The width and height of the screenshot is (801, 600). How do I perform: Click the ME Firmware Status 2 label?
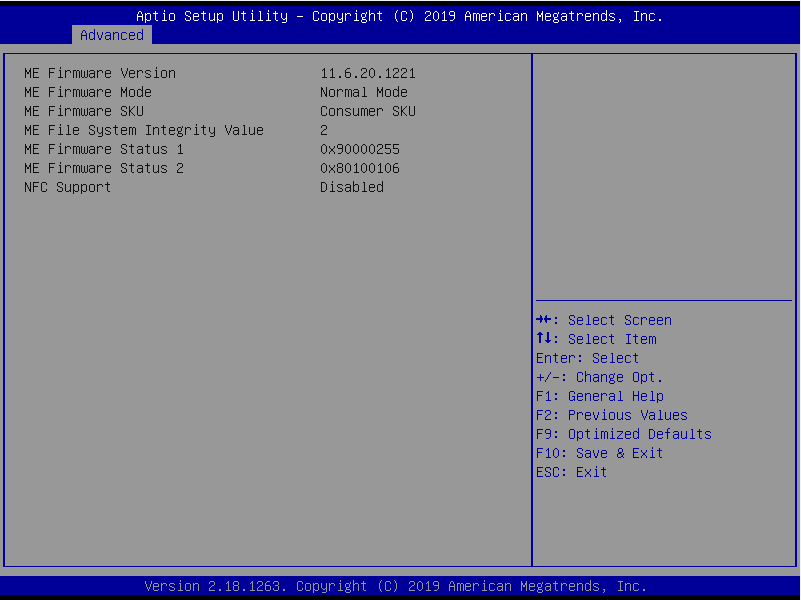[104, 168]
